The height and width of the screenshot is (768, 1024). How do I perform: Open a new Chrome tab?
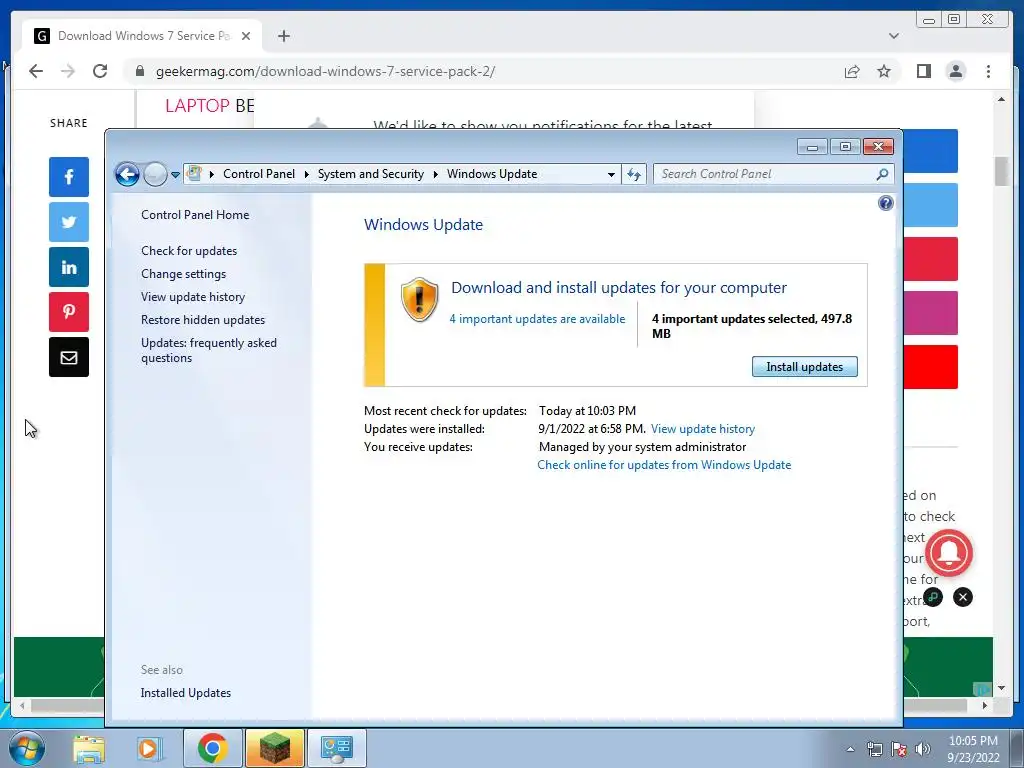(283, 36)
